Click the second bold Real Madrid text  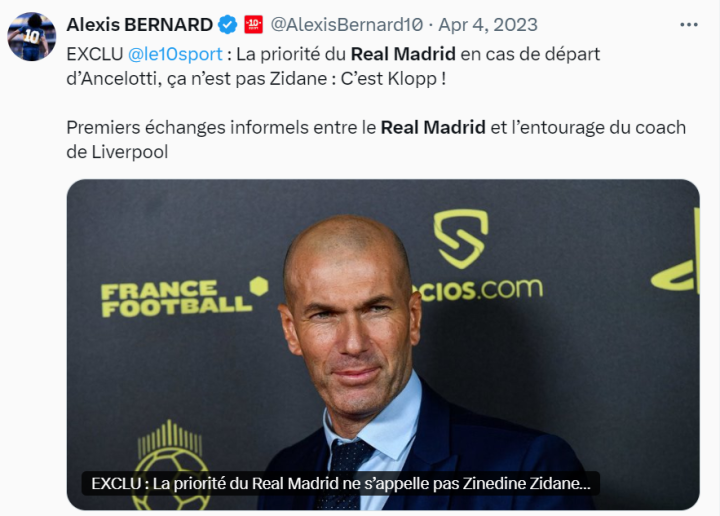pos(433,127)
